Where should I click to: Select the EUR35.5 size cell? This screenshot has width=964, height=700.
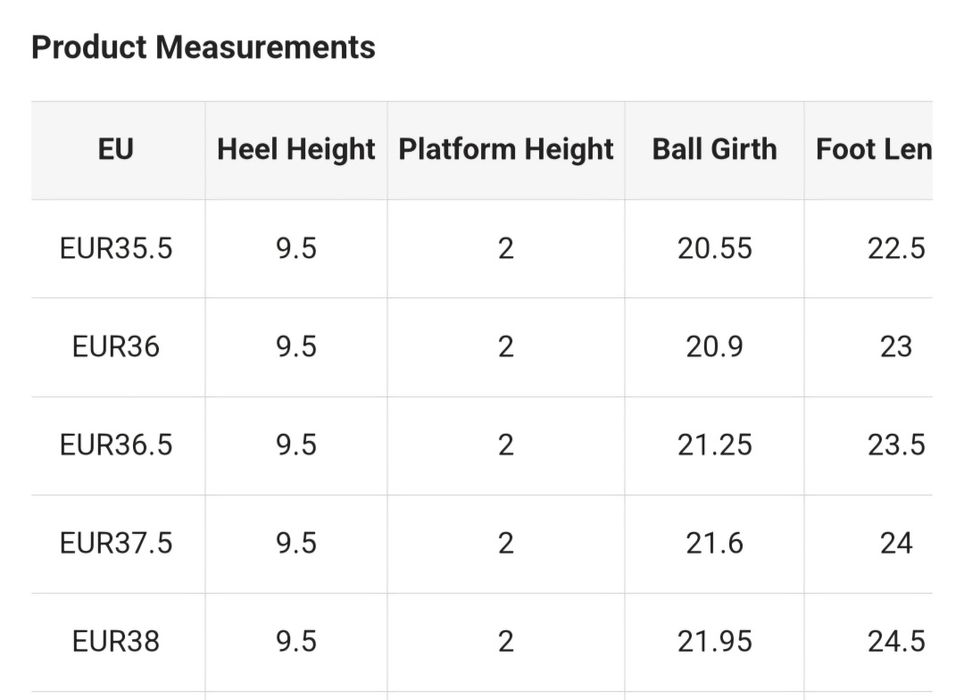coord(116,248)
